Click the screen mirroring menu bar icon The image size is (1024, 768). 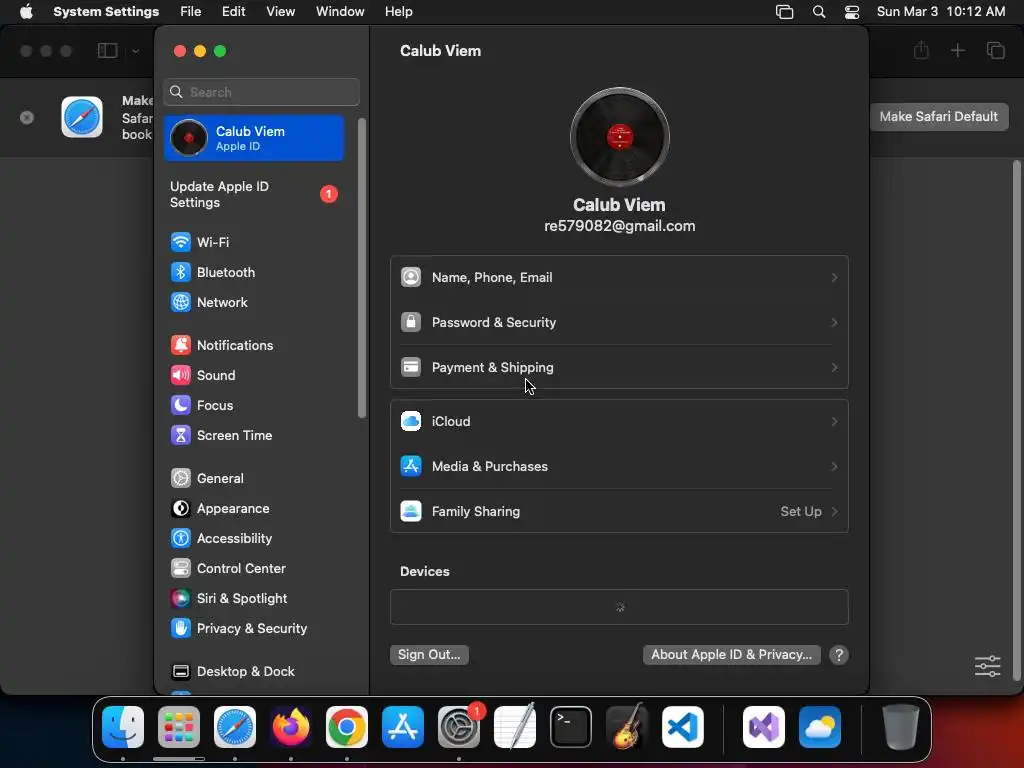784,12
